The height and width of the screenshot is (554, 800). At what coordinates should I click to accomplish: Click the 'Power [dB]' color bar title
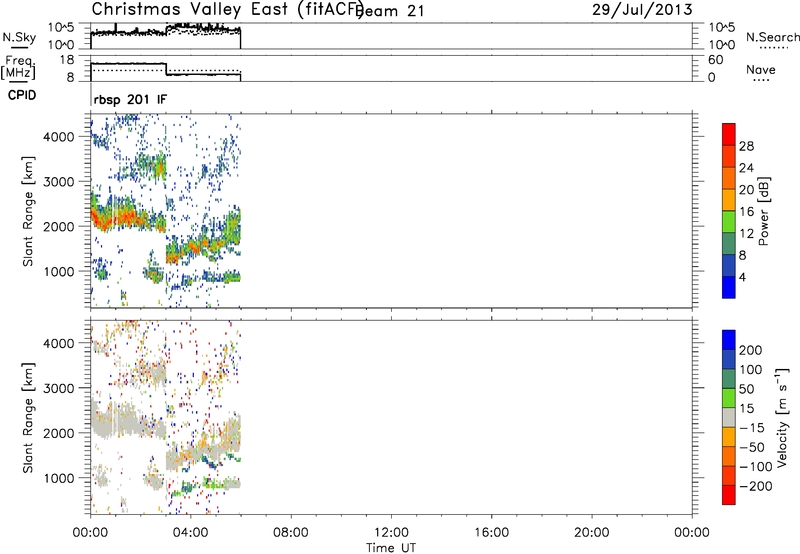pyautogui.click(x=764, y=211)
